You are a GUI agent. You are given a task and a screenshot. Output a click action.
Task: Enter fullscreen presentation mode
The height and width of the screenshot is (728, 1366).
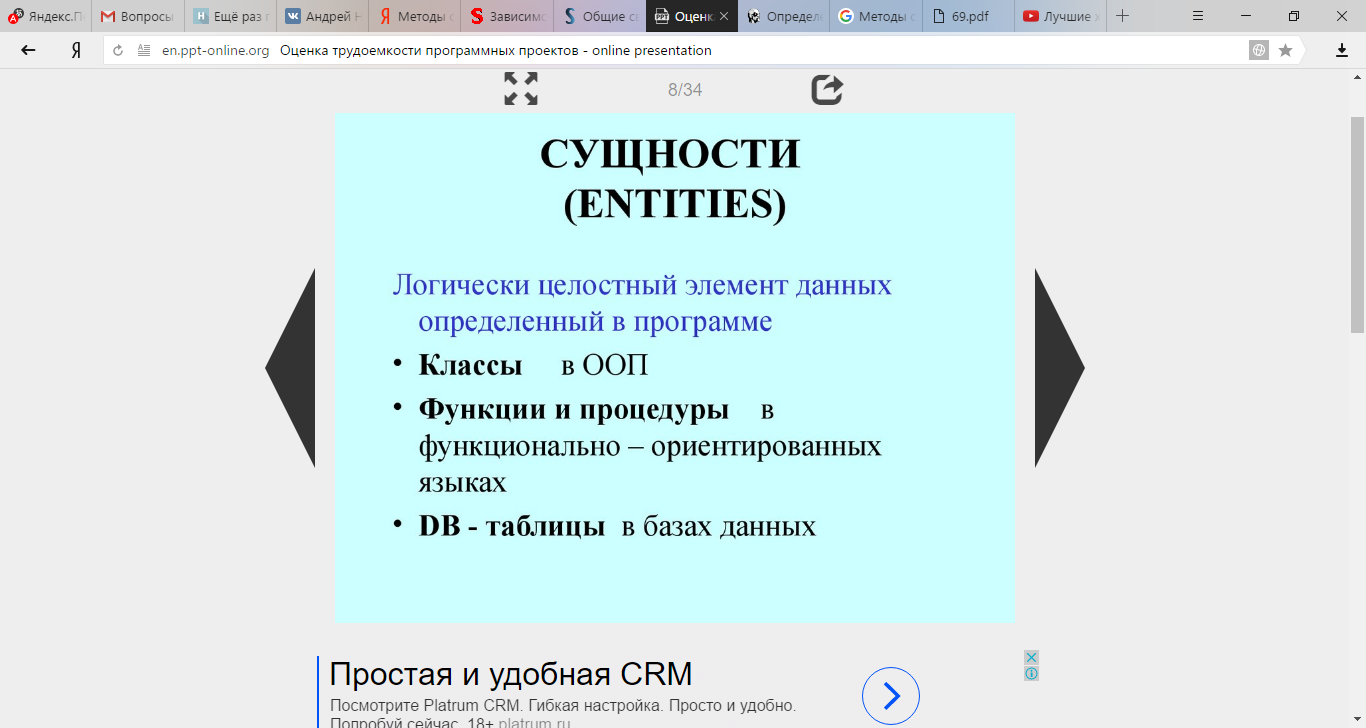(x=521, y=89)
